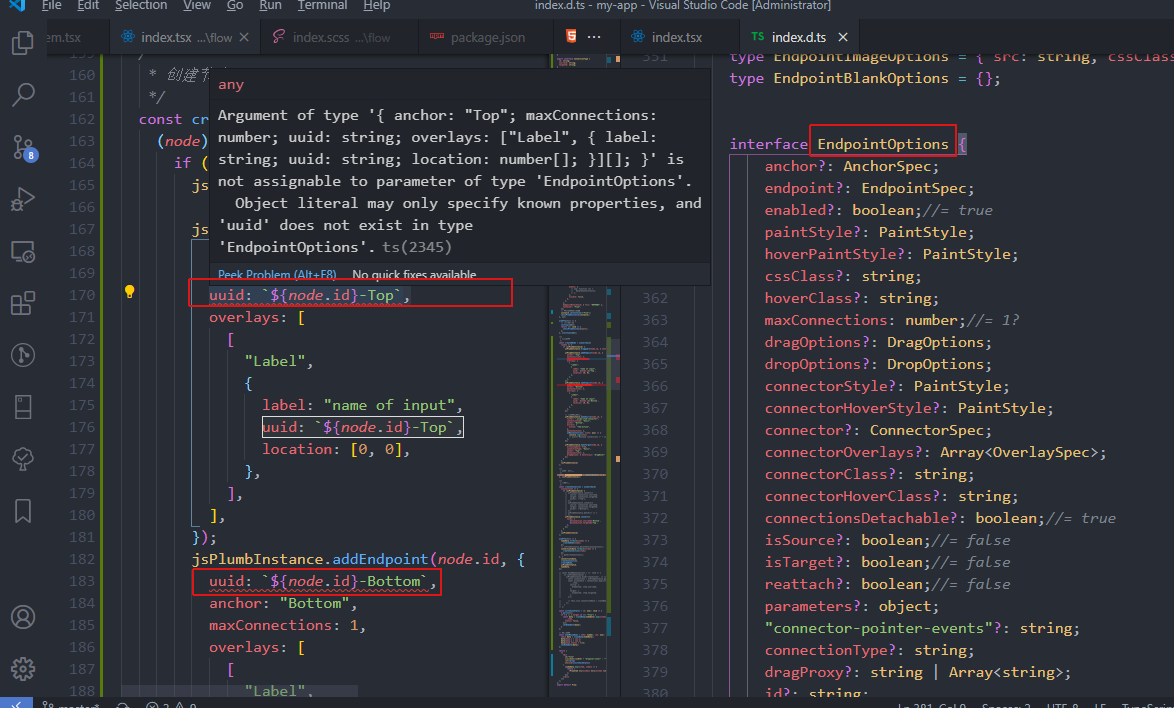1174x708 pixels.
Task: Click 'dragProxy?: string | Array<string>;' property
Action: (918, 672)
